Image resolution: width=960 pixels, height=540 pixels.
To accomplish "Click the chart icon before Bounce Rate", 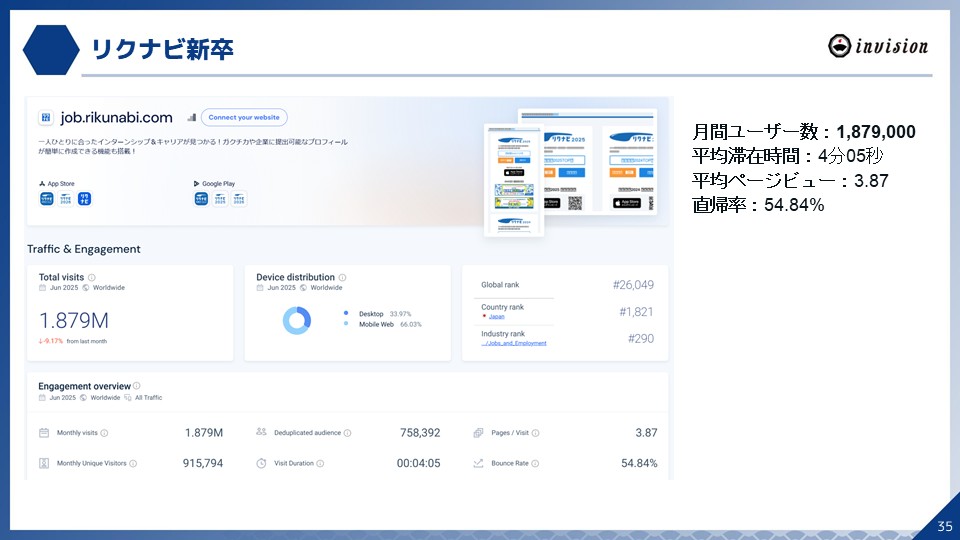I will pyautogui.click(x=478, y=463).
